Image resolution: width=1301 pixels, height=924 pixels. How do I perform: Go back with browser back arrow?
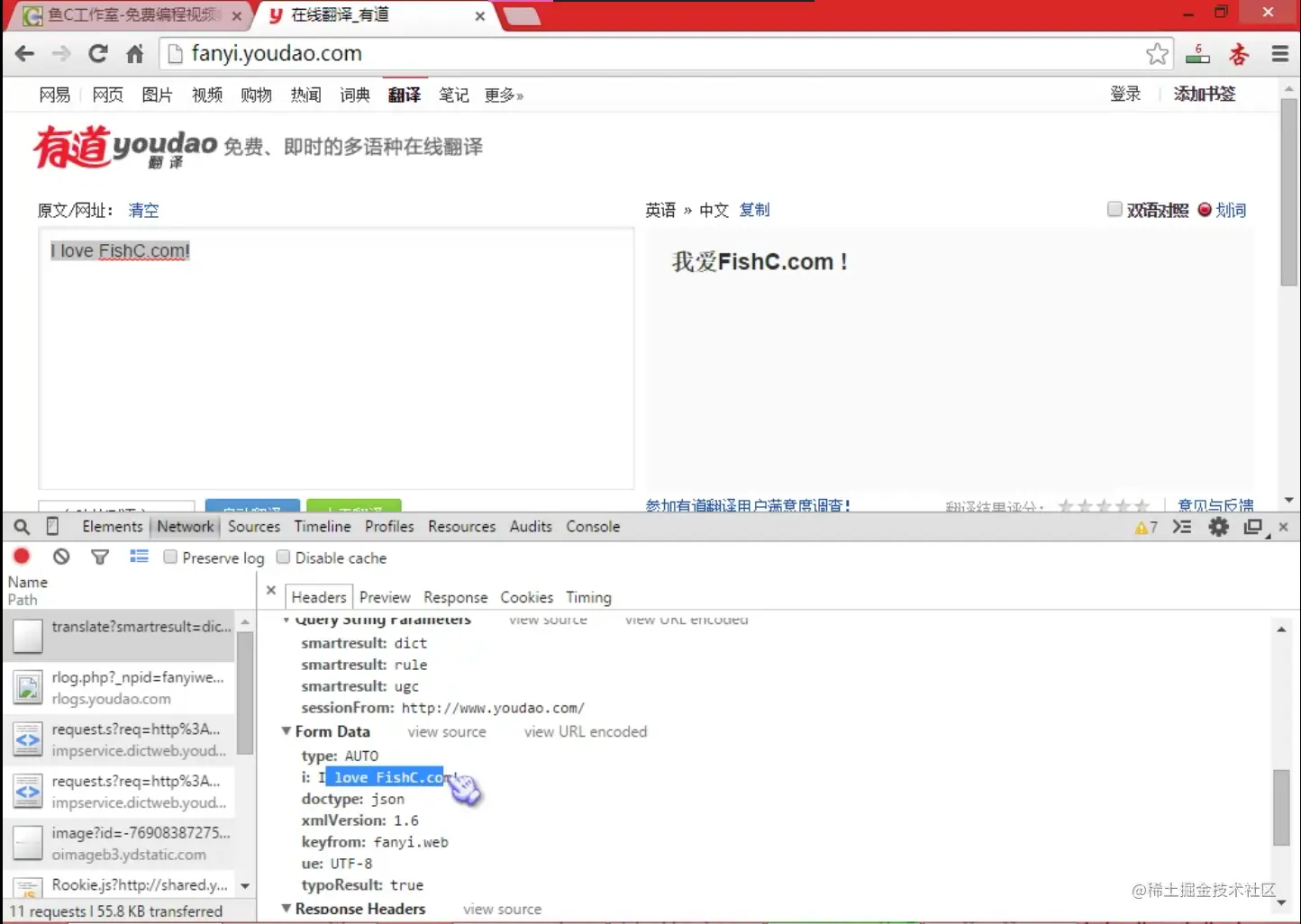tap(24, 54)
